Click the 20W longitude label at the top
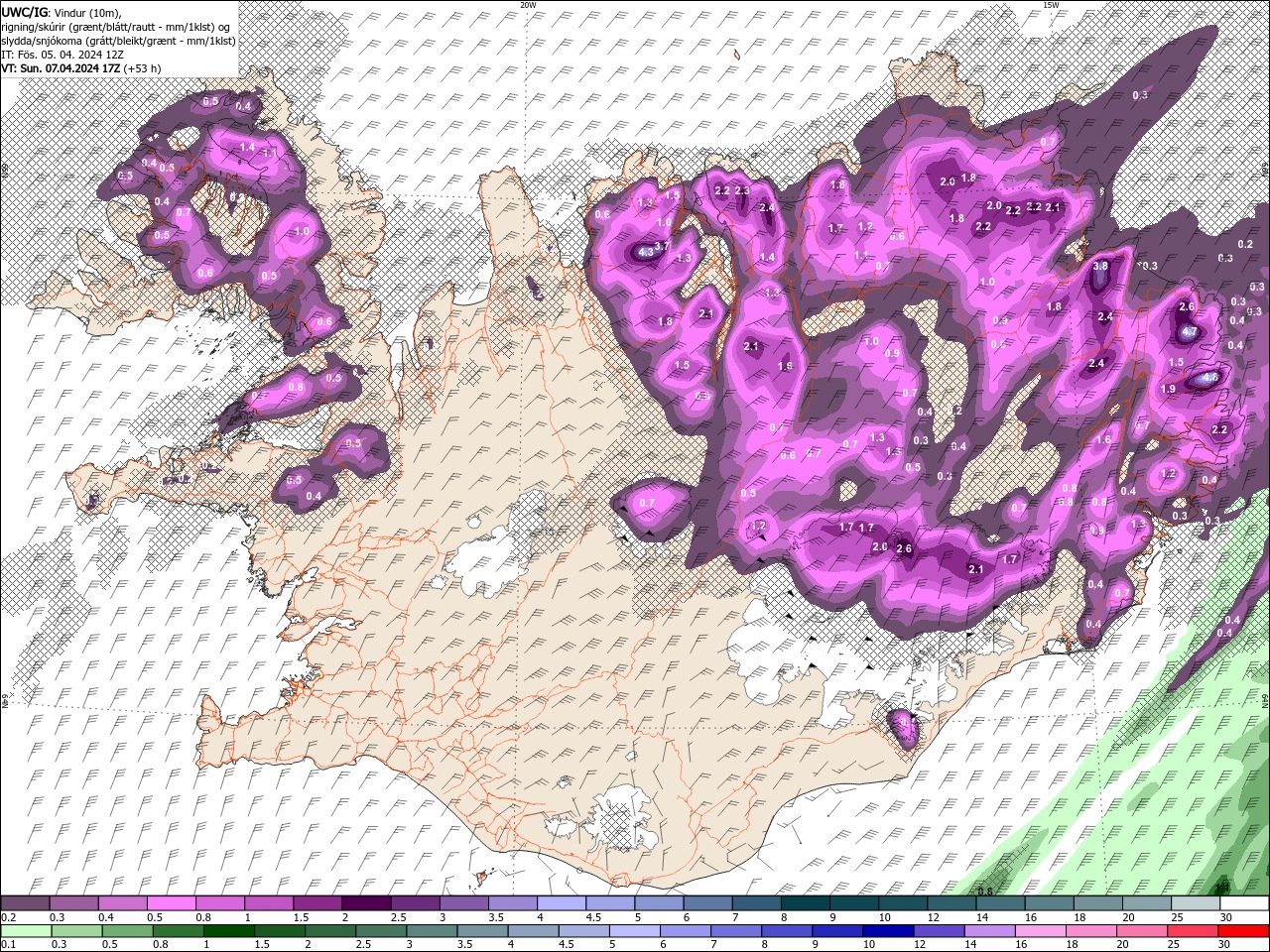Screen dimensions: 1270x952 [x=528, y=5]
